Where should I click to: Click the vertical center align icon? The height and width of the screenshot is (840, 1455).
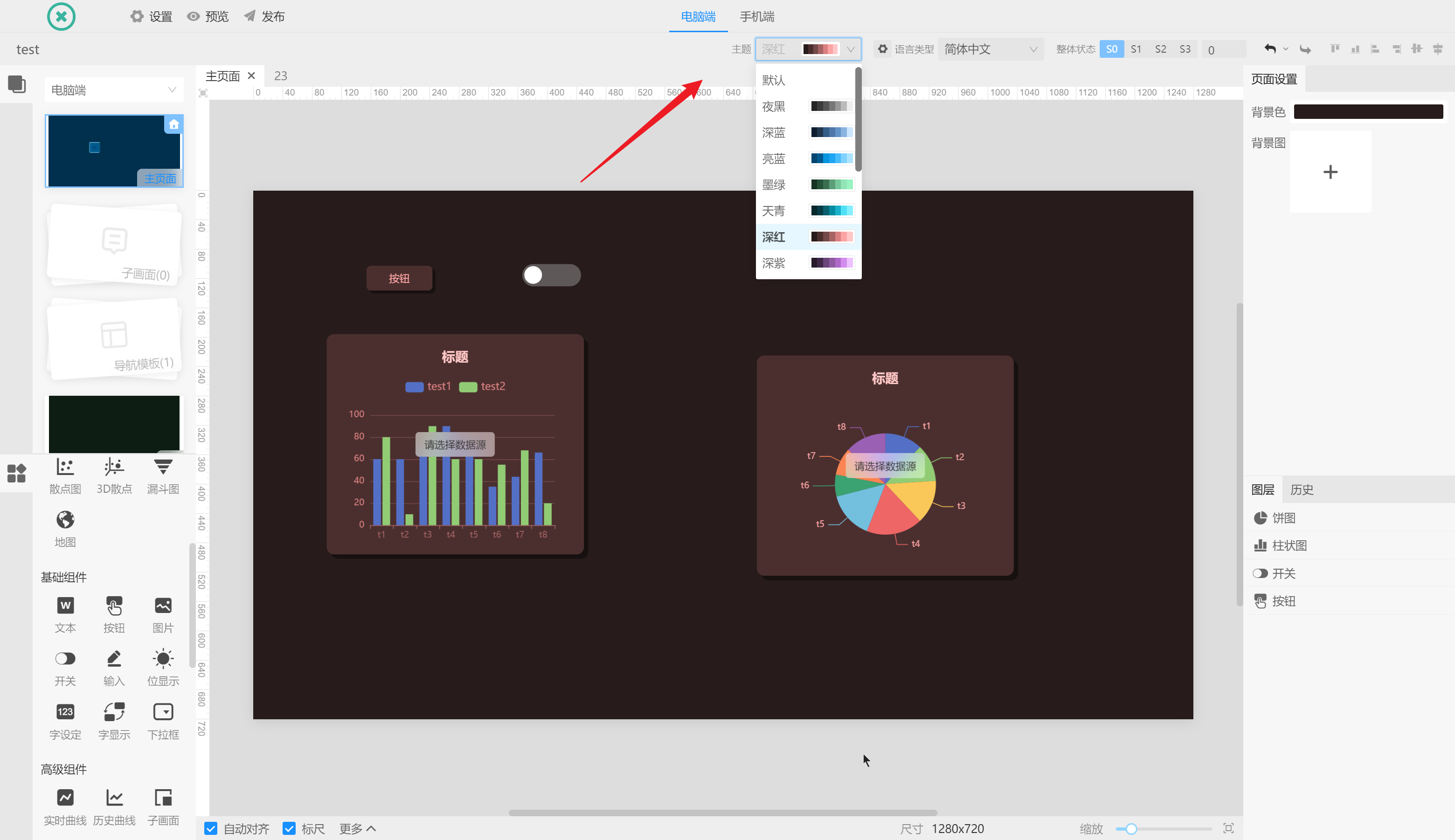(x=1417, y=49)
